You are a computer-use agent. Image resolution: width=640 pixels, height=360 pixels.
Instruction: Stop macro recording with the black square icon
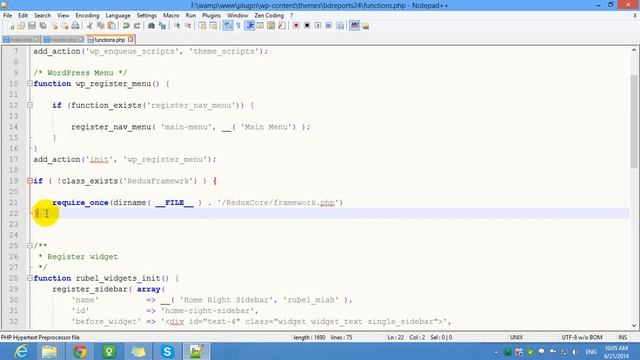tap(307, 26)
